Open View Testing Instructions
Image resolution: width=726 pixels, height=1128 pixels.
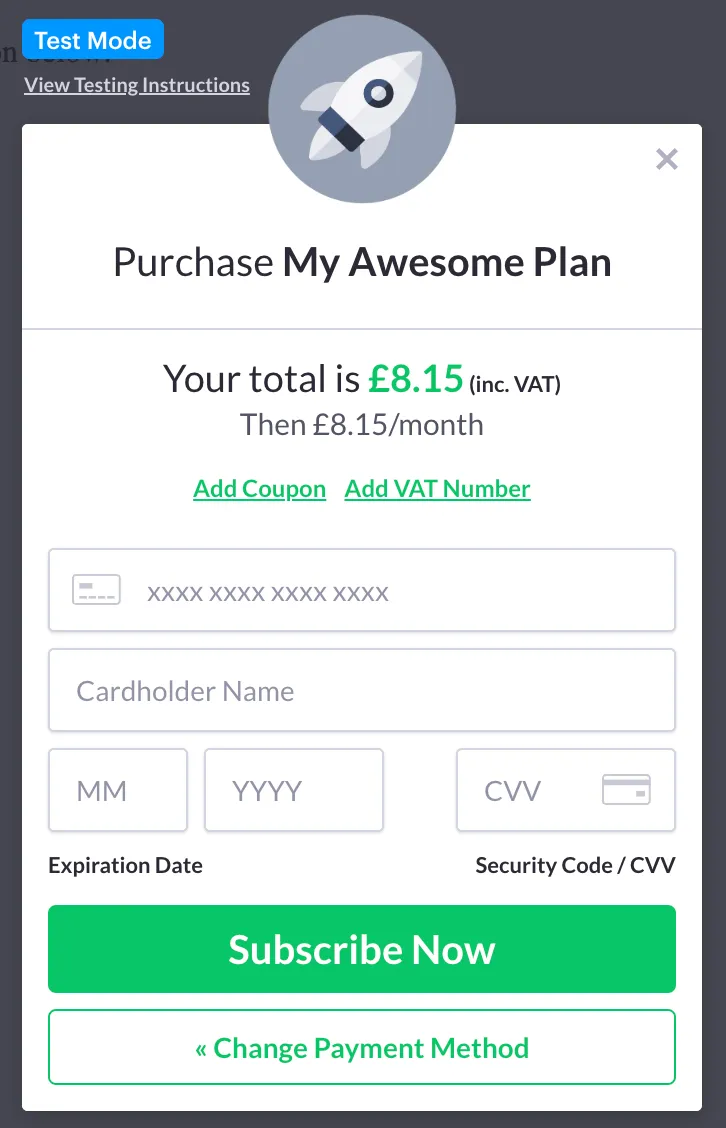[x=136, y=85]
